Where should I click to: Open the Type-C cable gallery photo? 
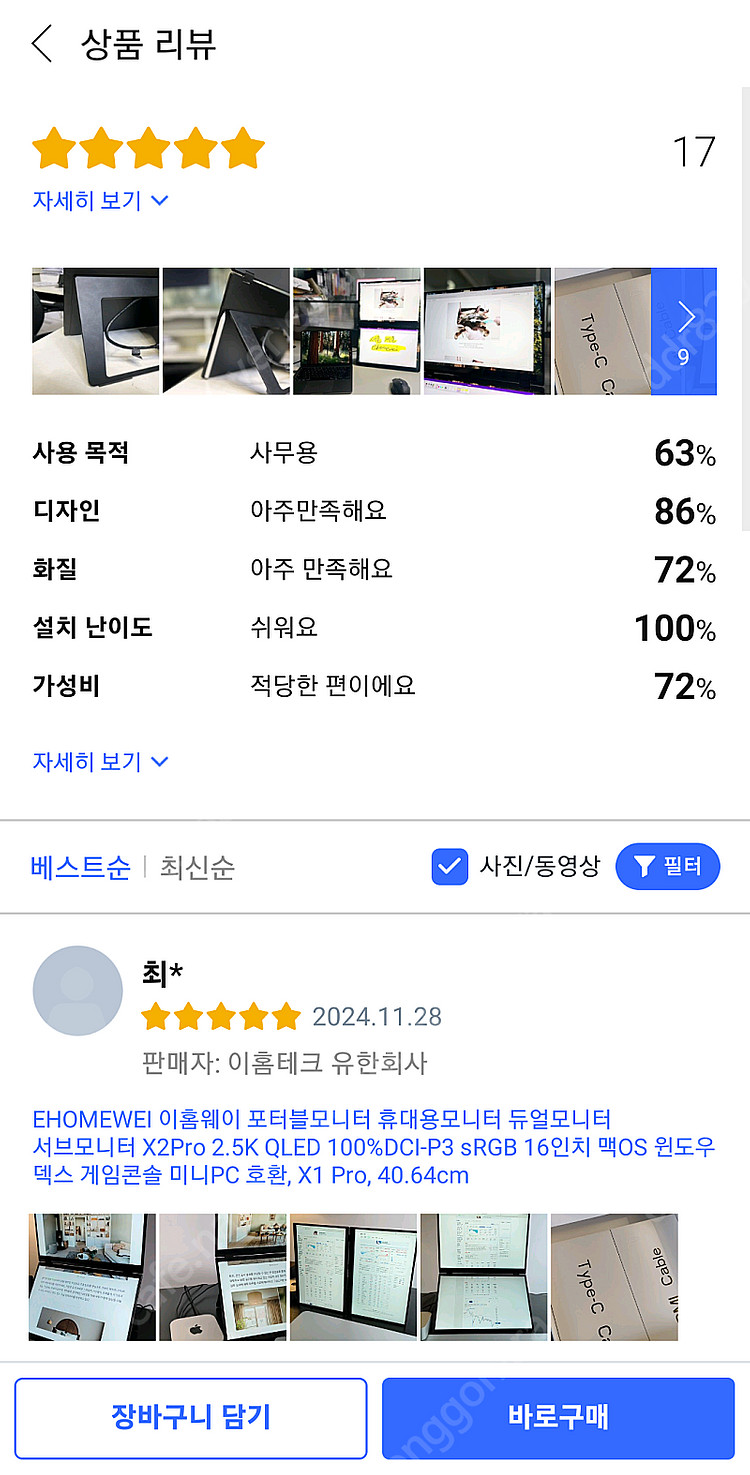coord(603,331)
